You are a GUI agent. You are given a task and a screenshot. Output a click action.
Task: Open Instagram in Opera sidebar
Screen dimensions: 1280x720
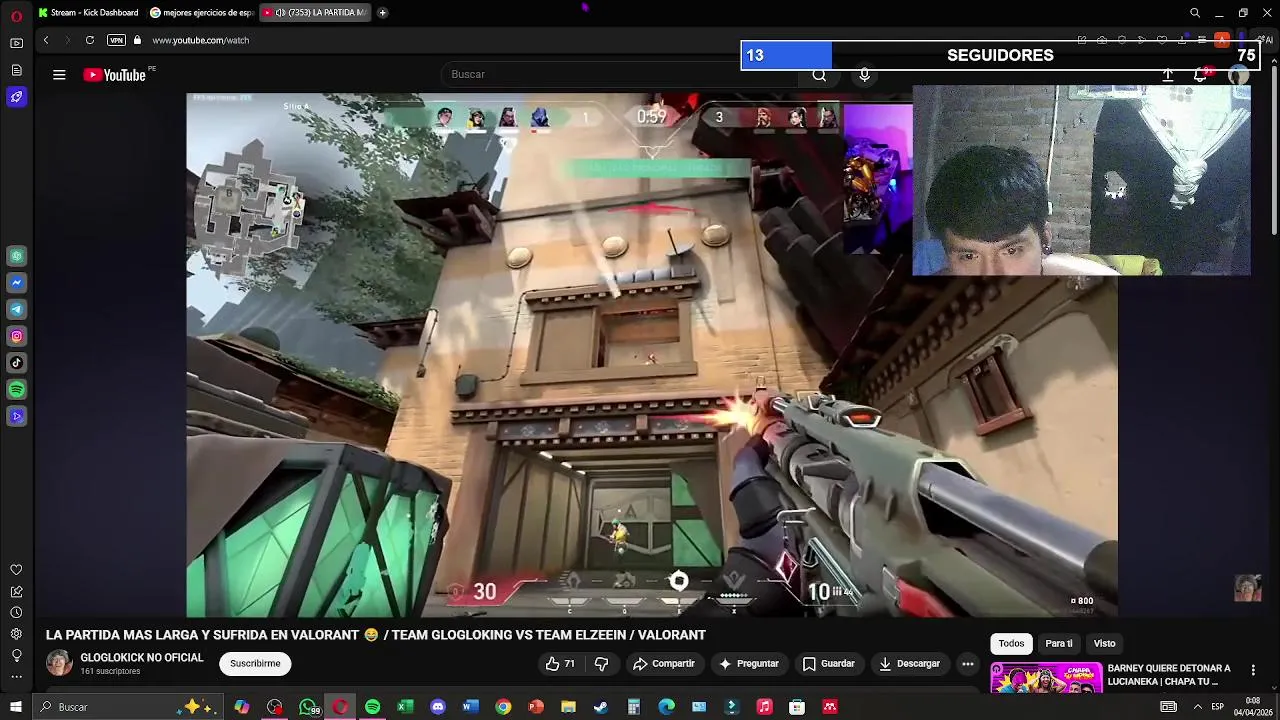coord(16,337)
